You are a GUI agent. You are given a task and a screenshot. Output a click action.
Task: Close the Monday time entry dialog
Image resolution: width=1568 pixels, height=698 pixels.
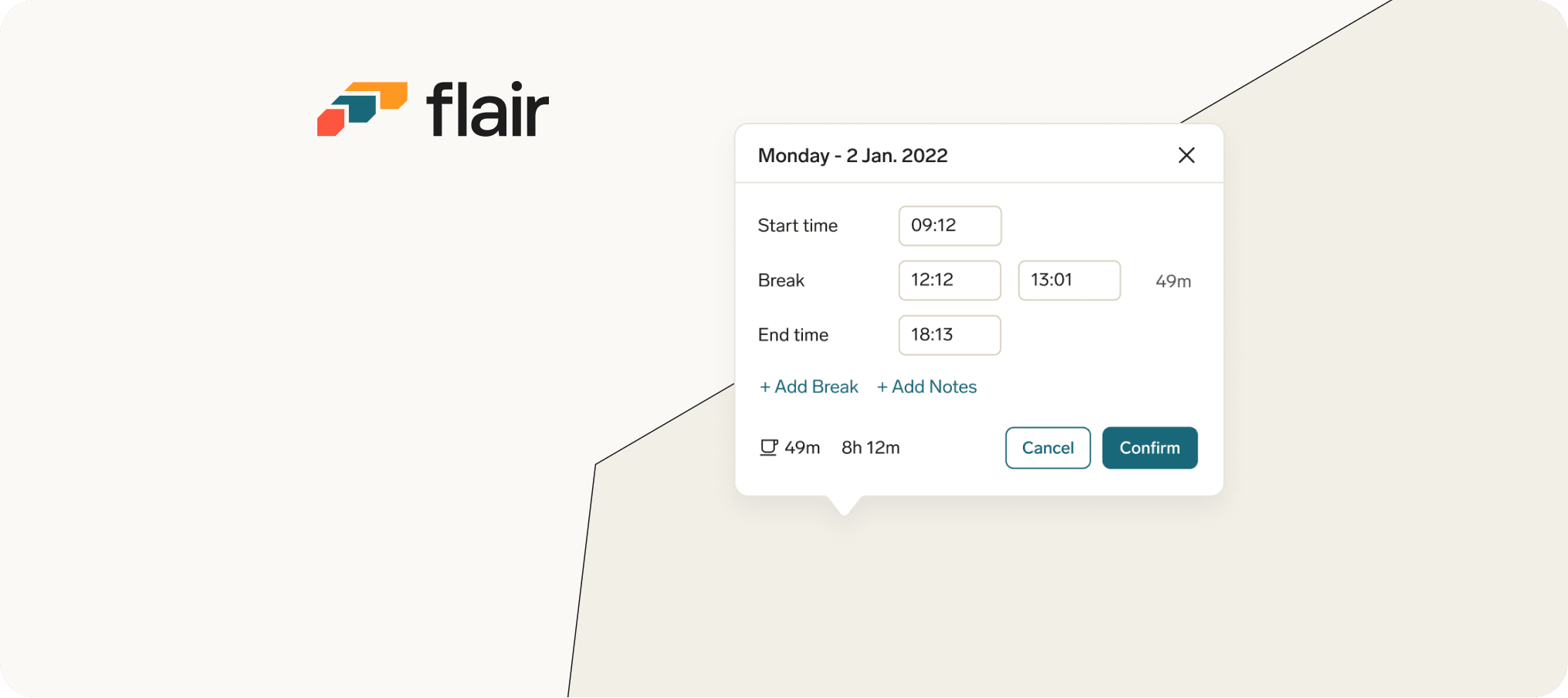(1187, 155)
